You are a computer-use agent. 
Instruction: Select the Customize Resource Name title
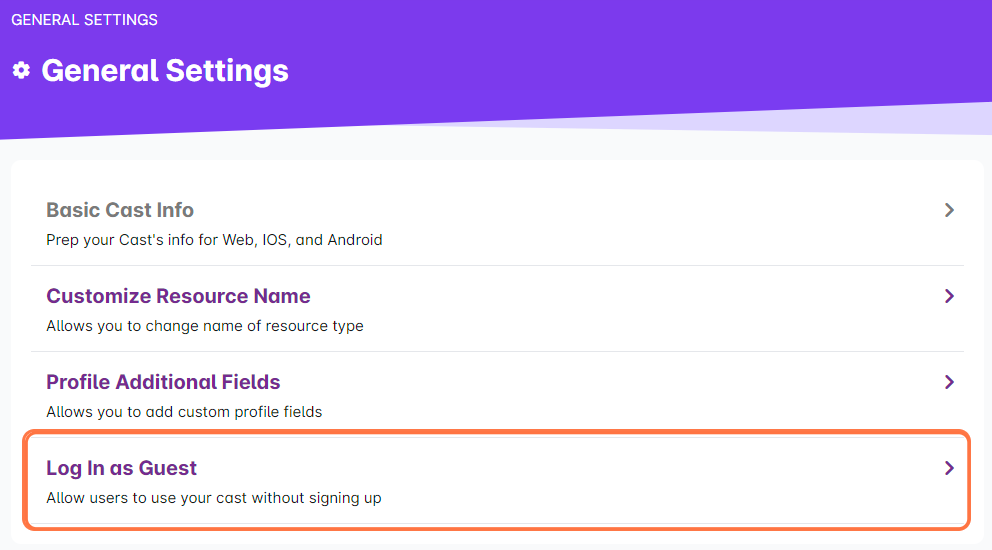[x=178, y=296]
